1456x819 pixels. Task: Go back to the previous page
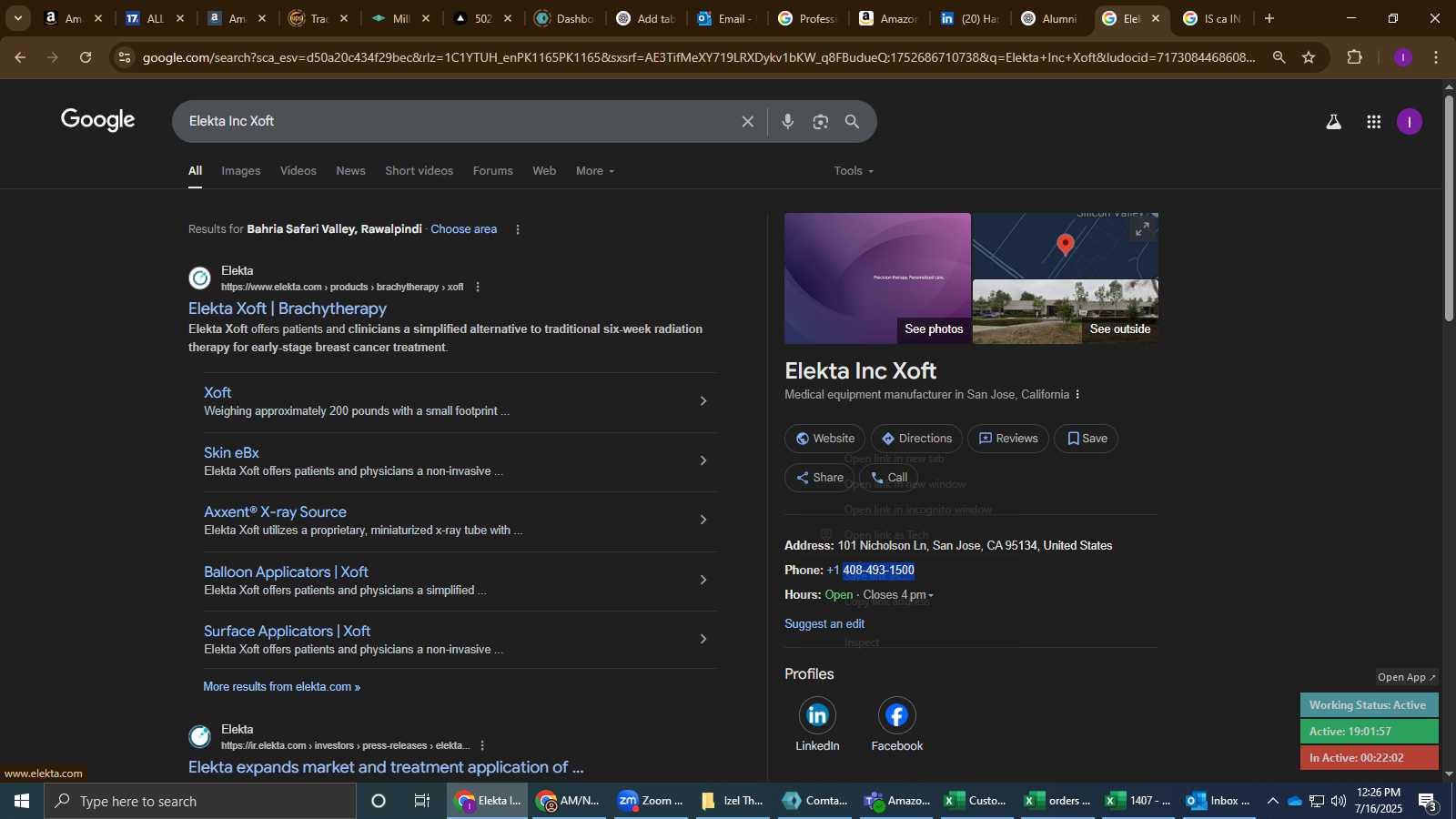20,57
